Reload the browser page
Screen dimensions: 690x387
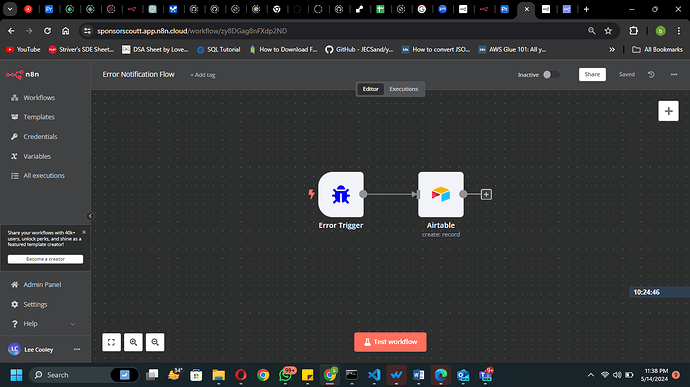(x=47, y=31)
